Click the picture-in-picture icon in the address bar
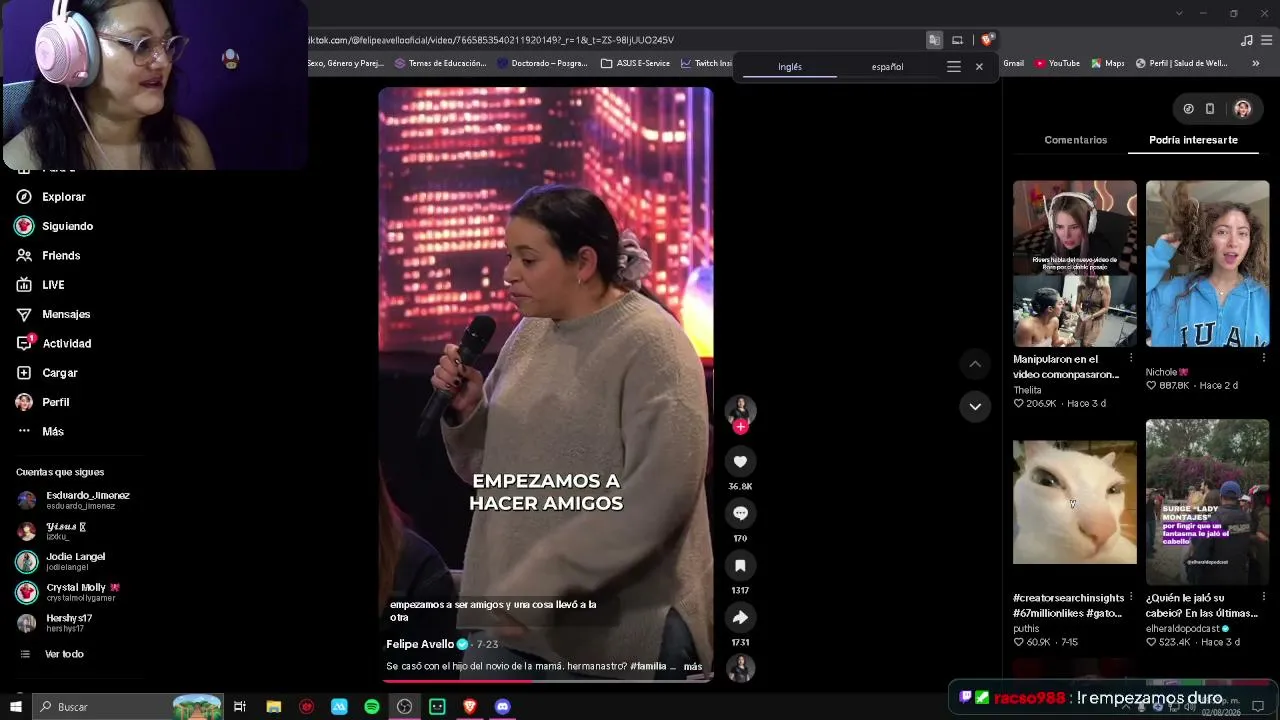This screenshot has width=1280, height=720. [957, 40]
